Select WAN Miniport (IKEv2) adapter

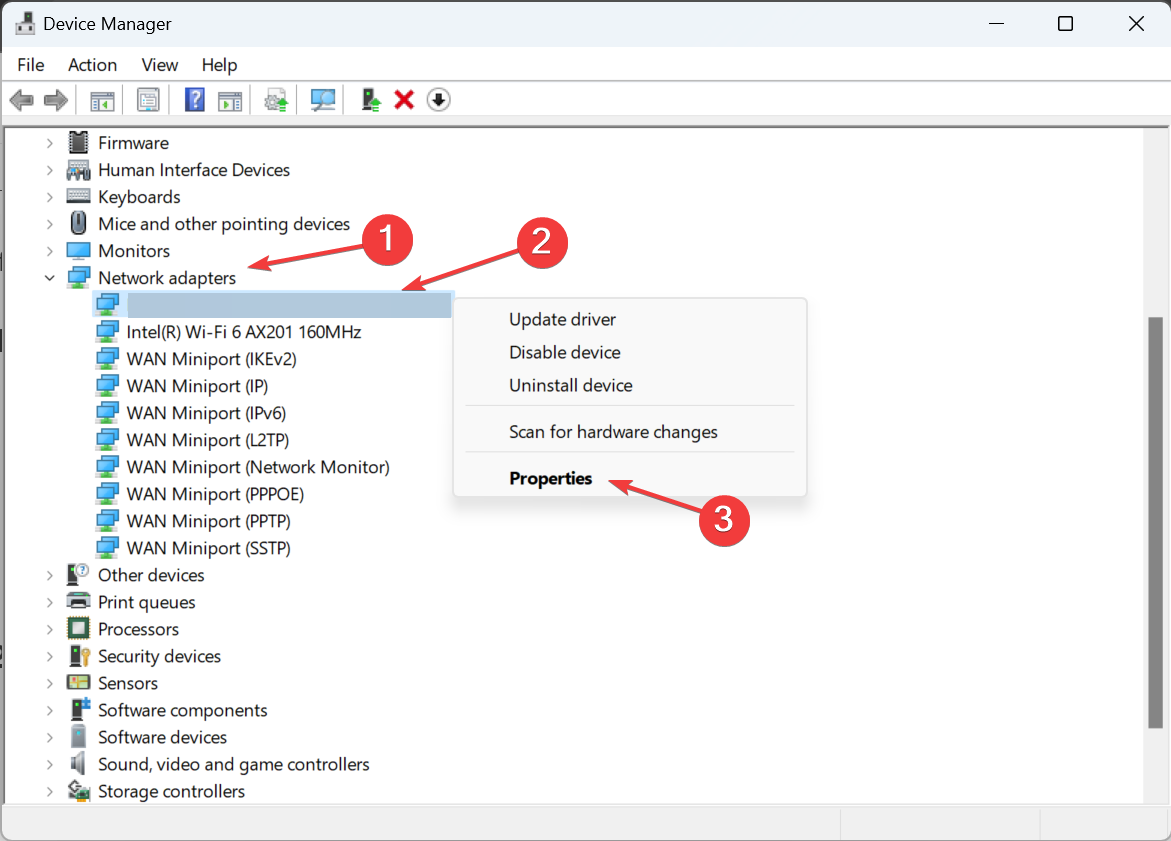coord(211,359)
